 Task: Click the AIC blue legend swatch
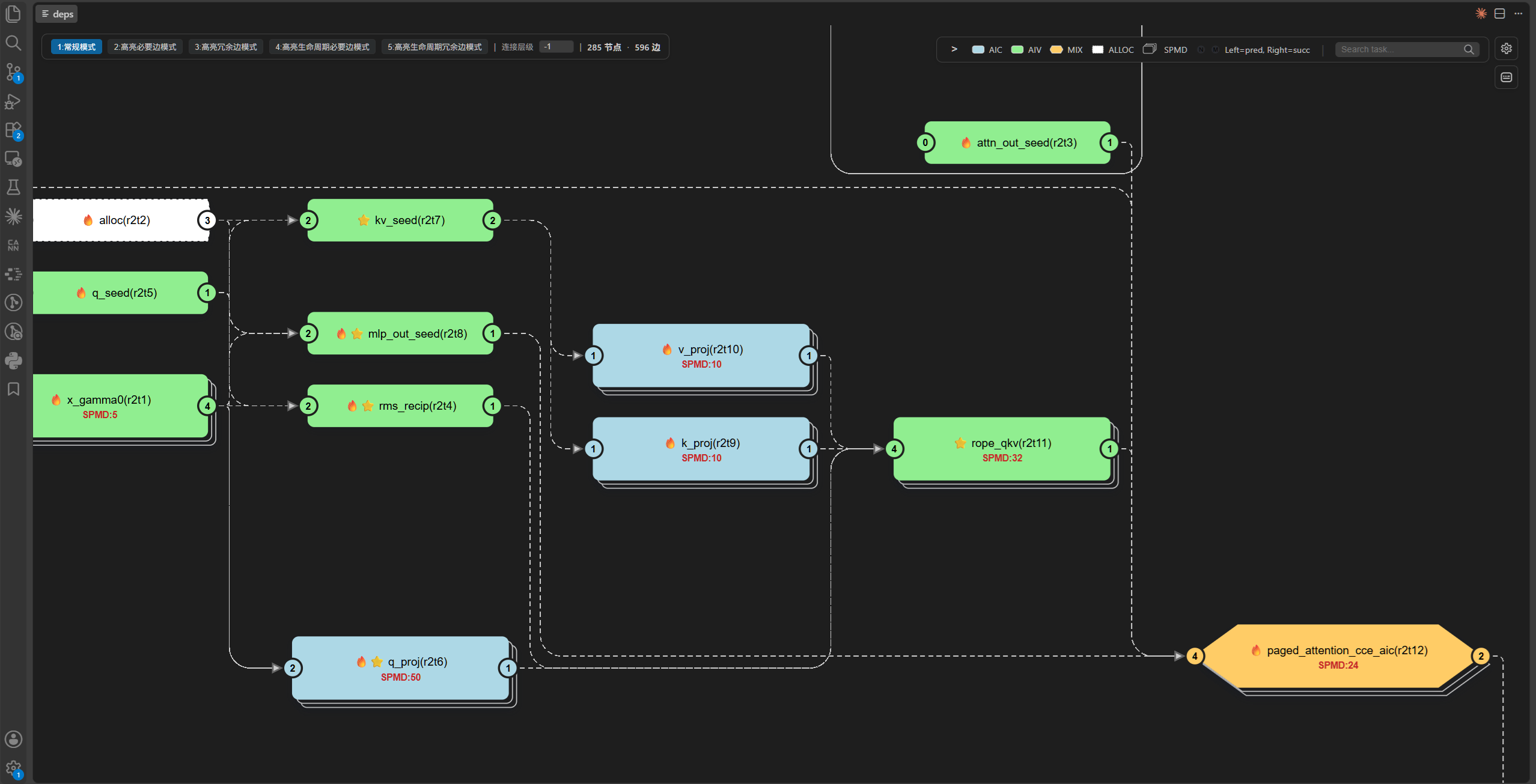click(x=978, y=49)
